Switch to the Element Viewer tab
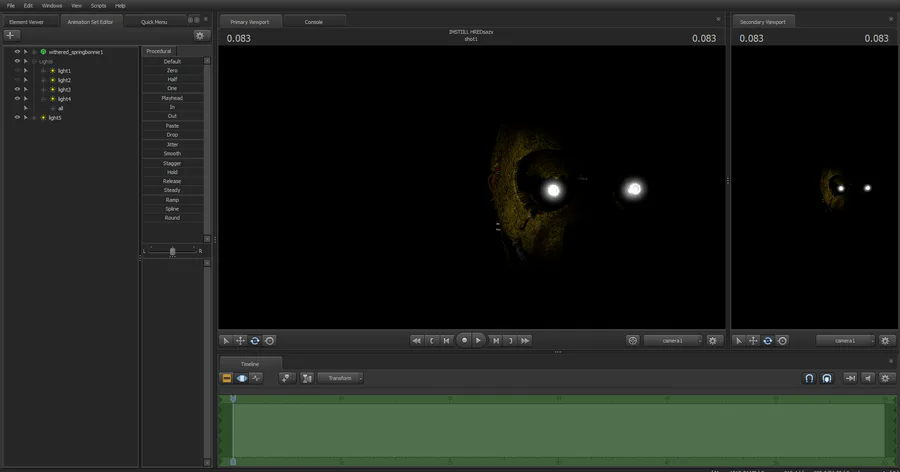 coord(26,22)
